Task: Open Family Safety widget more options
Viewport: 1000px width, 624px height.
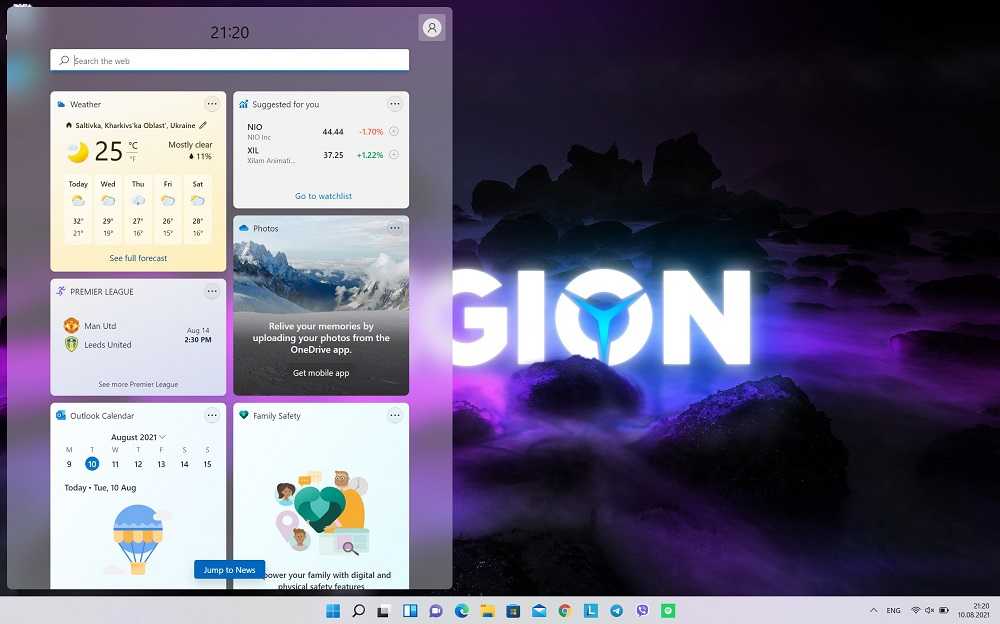Action: 395,415
